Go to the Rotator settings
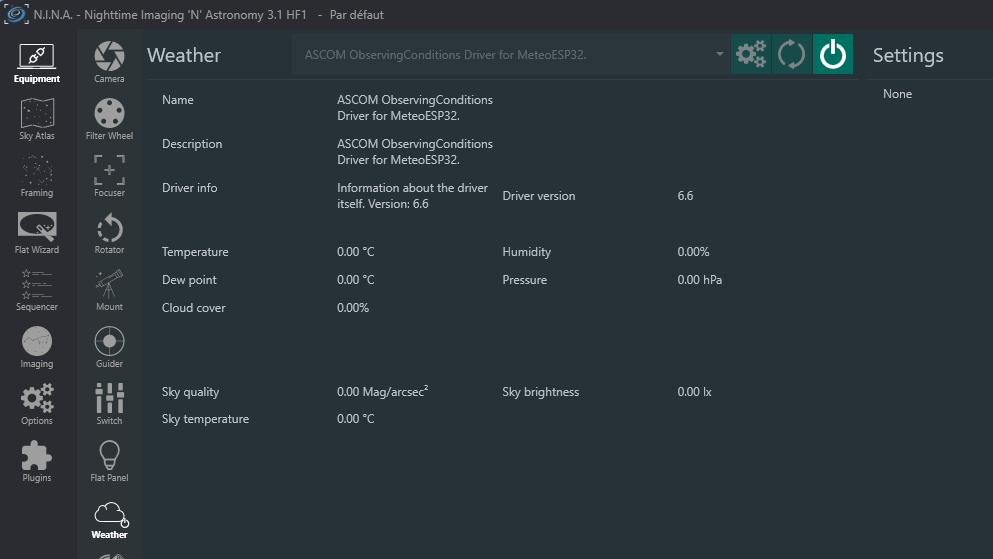Screen dimensions: 993x559 (x=109, y=231)
